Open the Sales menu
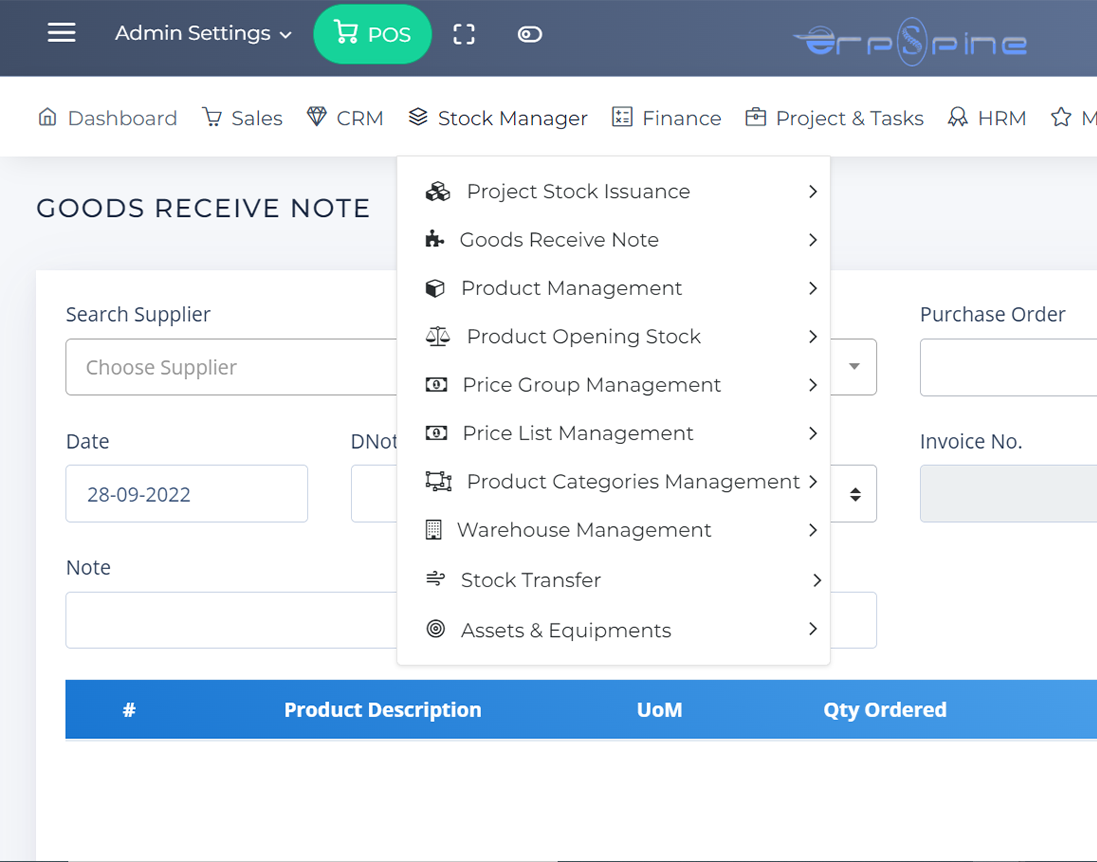1097x862 pixels. [243, 118]
